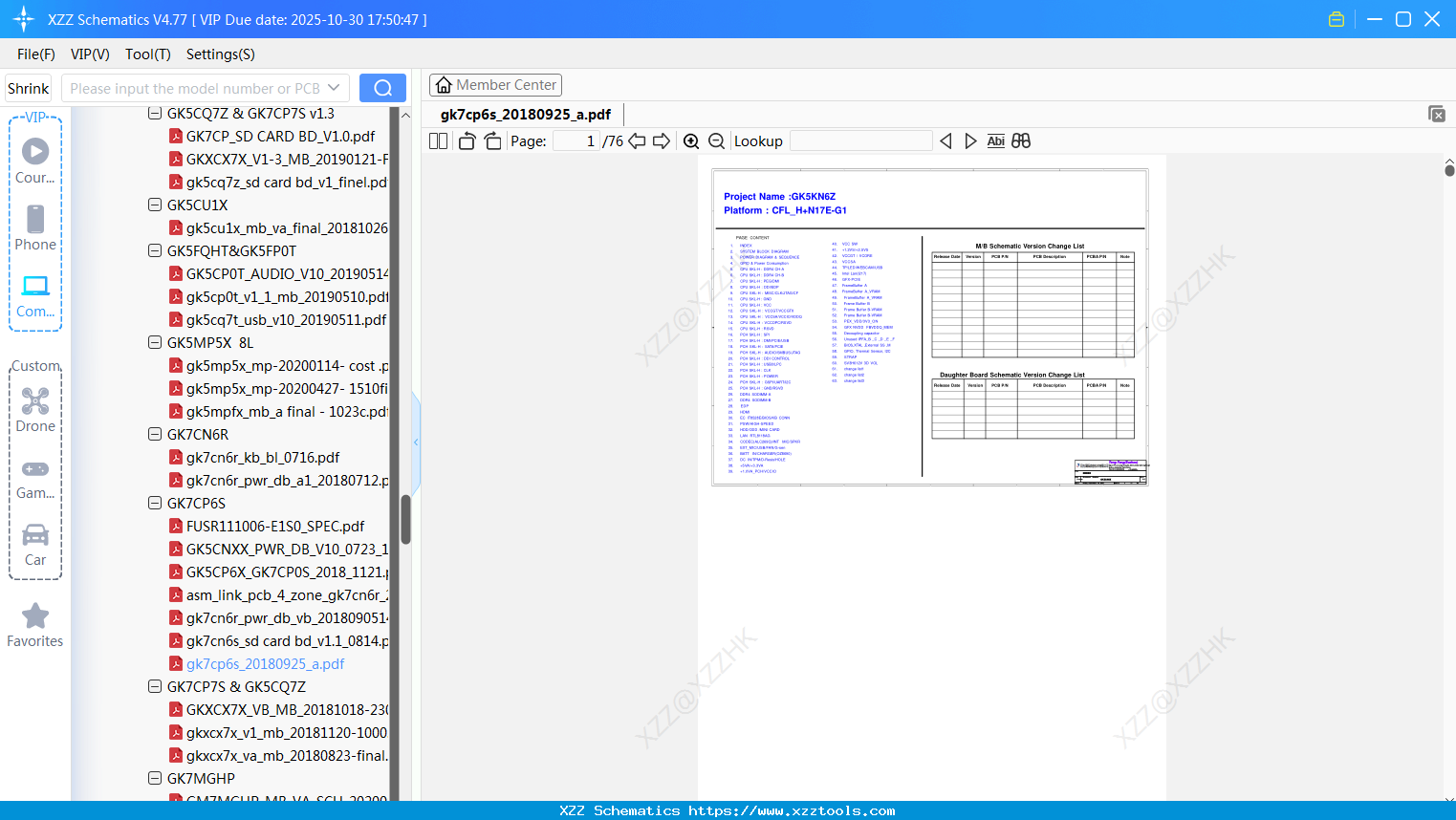Open the VIP(V) menu
Screen dimensions: 1456x820
point(90,54)
